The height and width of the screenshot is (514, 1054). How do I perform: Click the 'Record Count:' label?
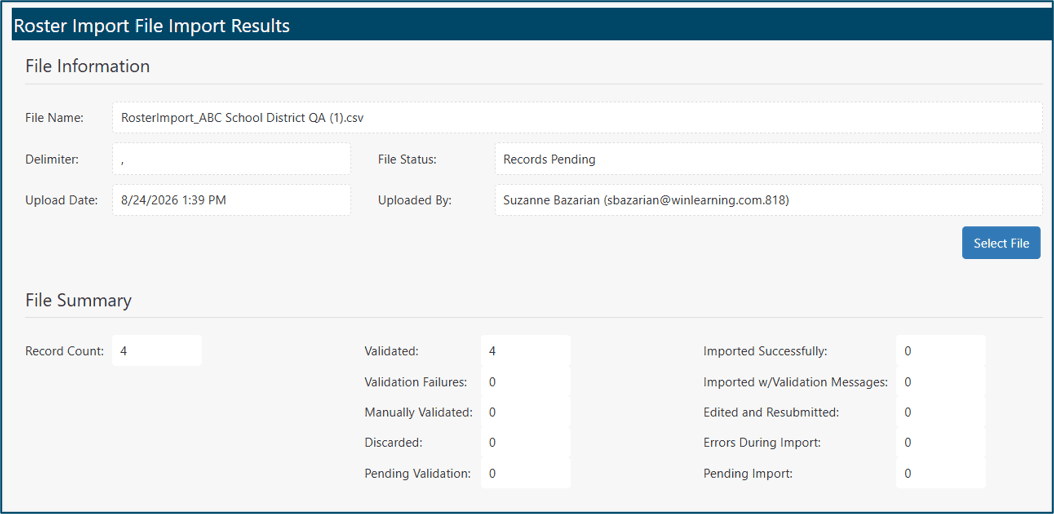click(x=65, y=351)
